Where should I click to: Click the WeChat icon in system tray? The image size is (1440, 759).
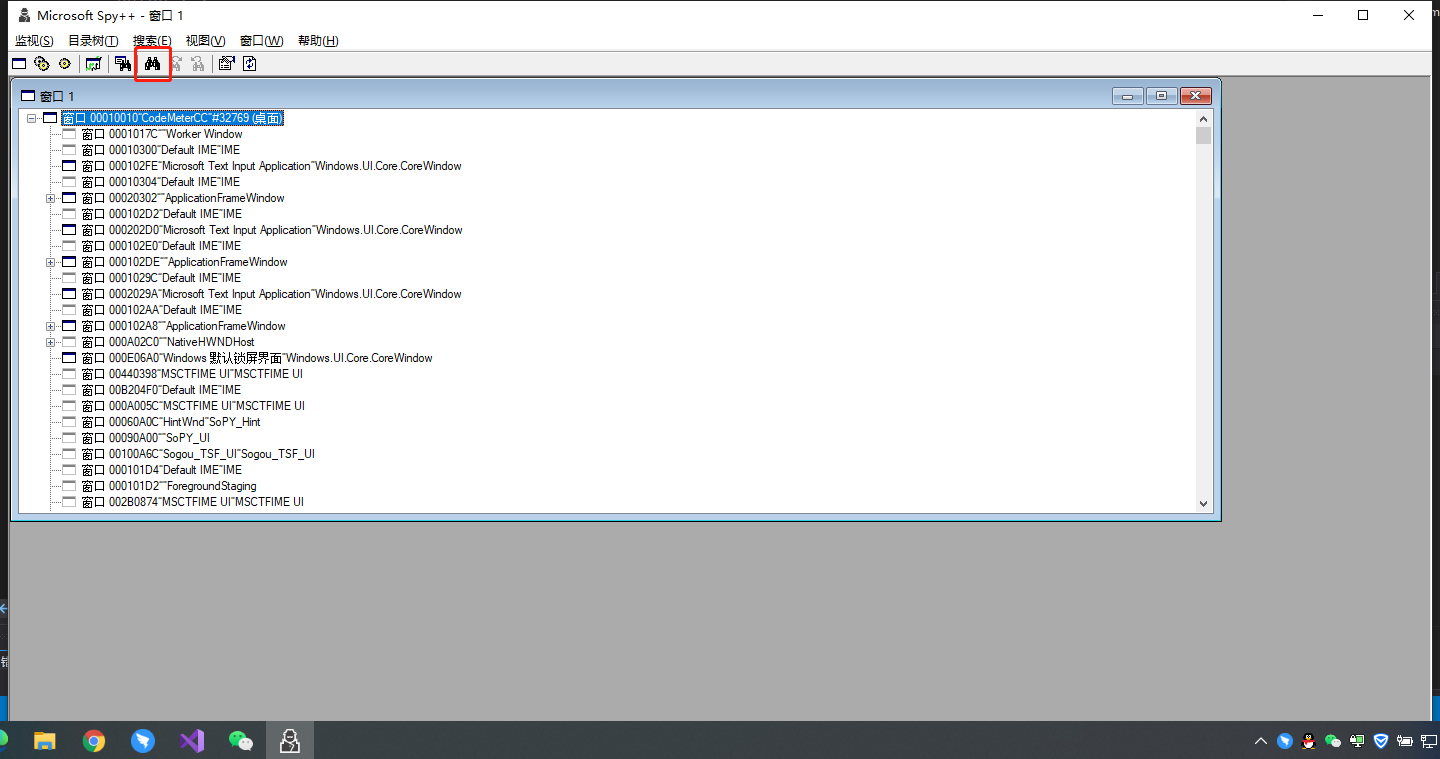pos(1332,741)
